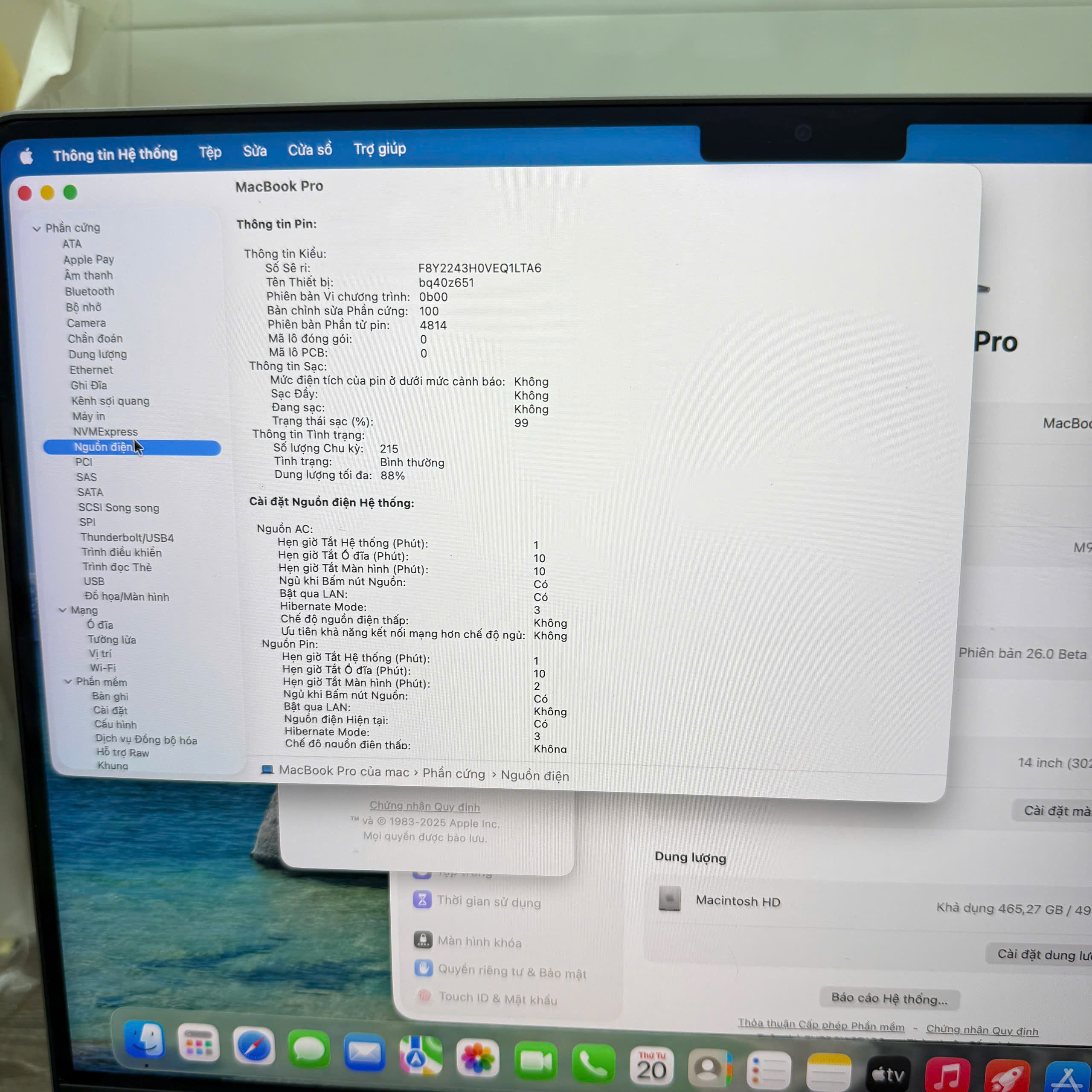
Task: Open the Trợ giúp menu
Action: point(380,148)
